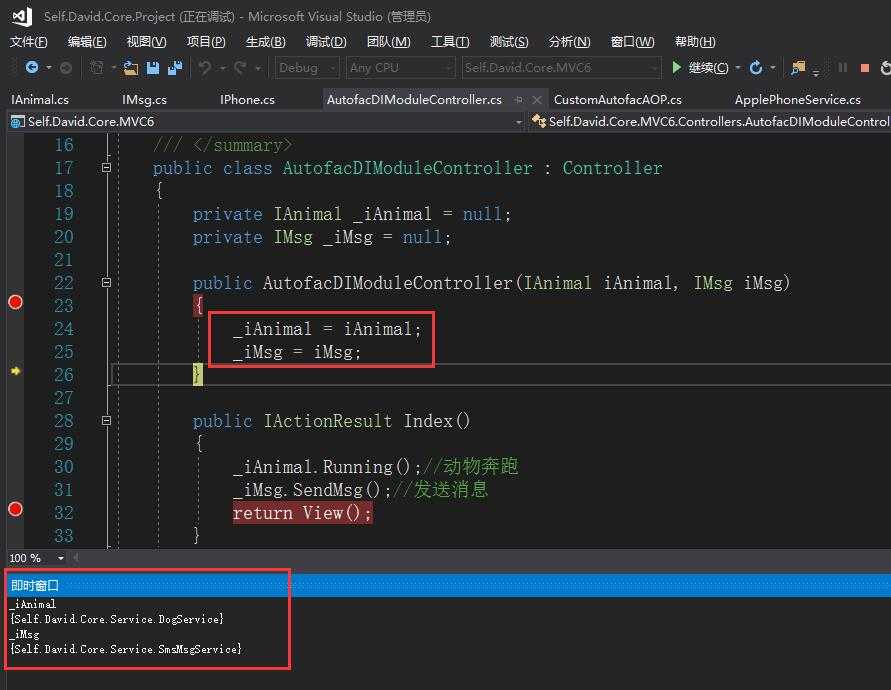The height and width of the screenshot is (690, 891).
Task: Open the Self.David.Core.MVC6 startup project dropdown
Action: 561,68
